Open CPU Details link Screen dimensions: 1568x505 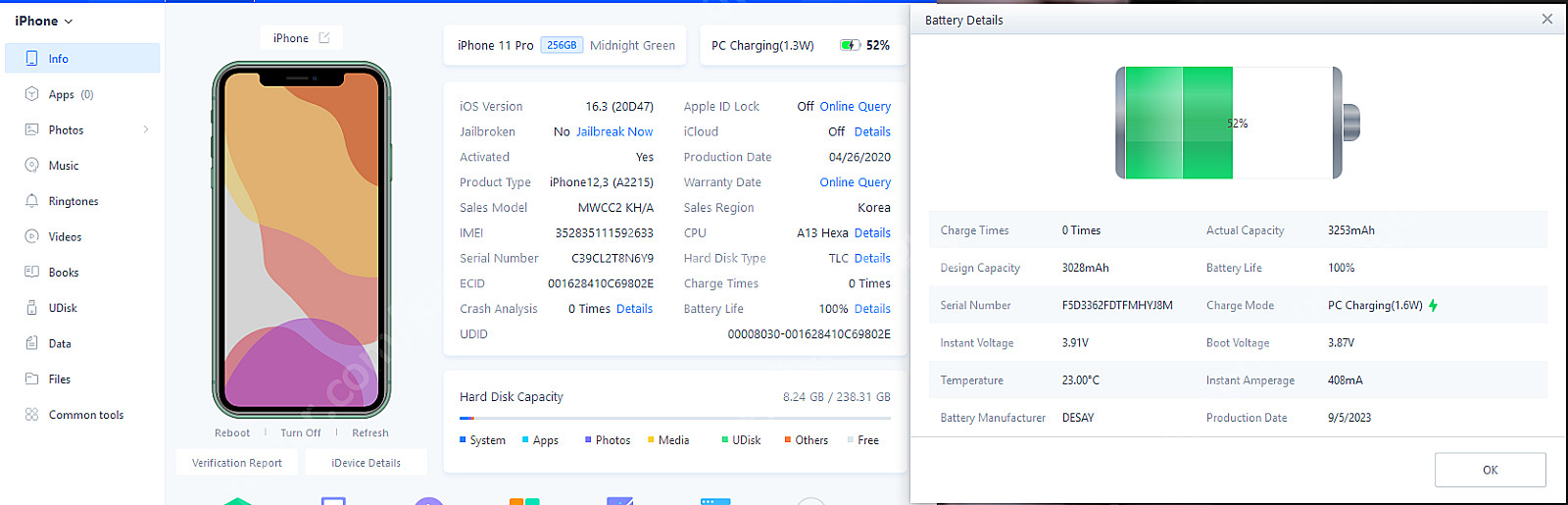pyautogui.click(x=872, y=232)
